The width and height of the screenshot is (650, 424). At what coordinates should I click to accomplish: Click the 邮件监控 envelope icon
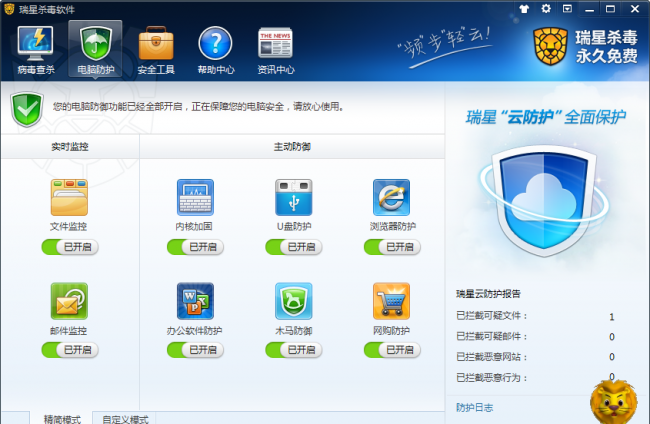69,301
